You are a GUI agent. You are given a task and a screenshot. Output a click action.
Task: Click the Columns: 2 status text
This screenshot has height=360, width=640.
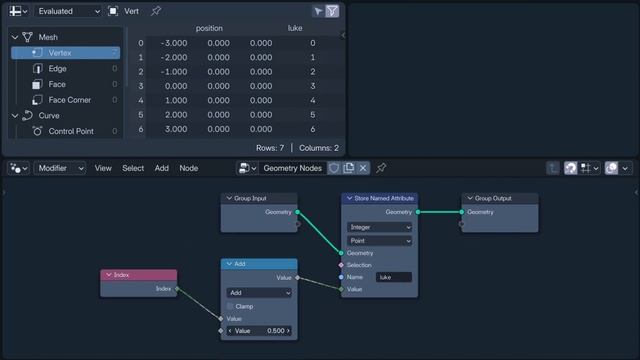[x=319, y=148]
